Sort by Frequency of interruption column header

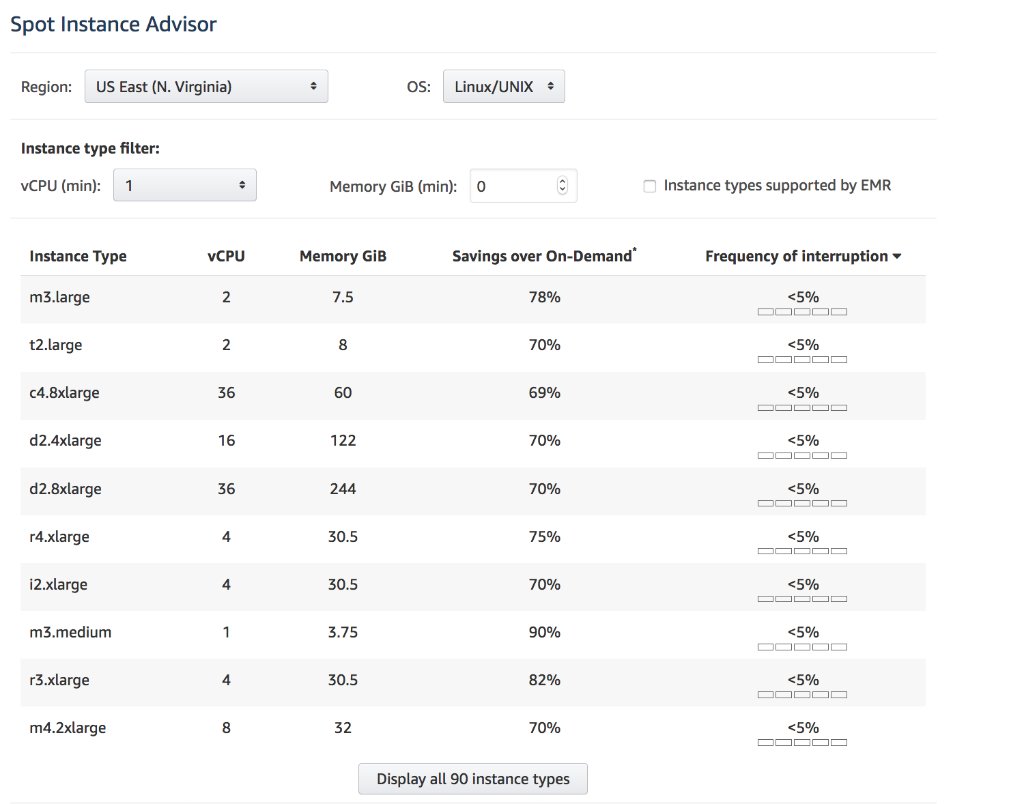(803, 256)
